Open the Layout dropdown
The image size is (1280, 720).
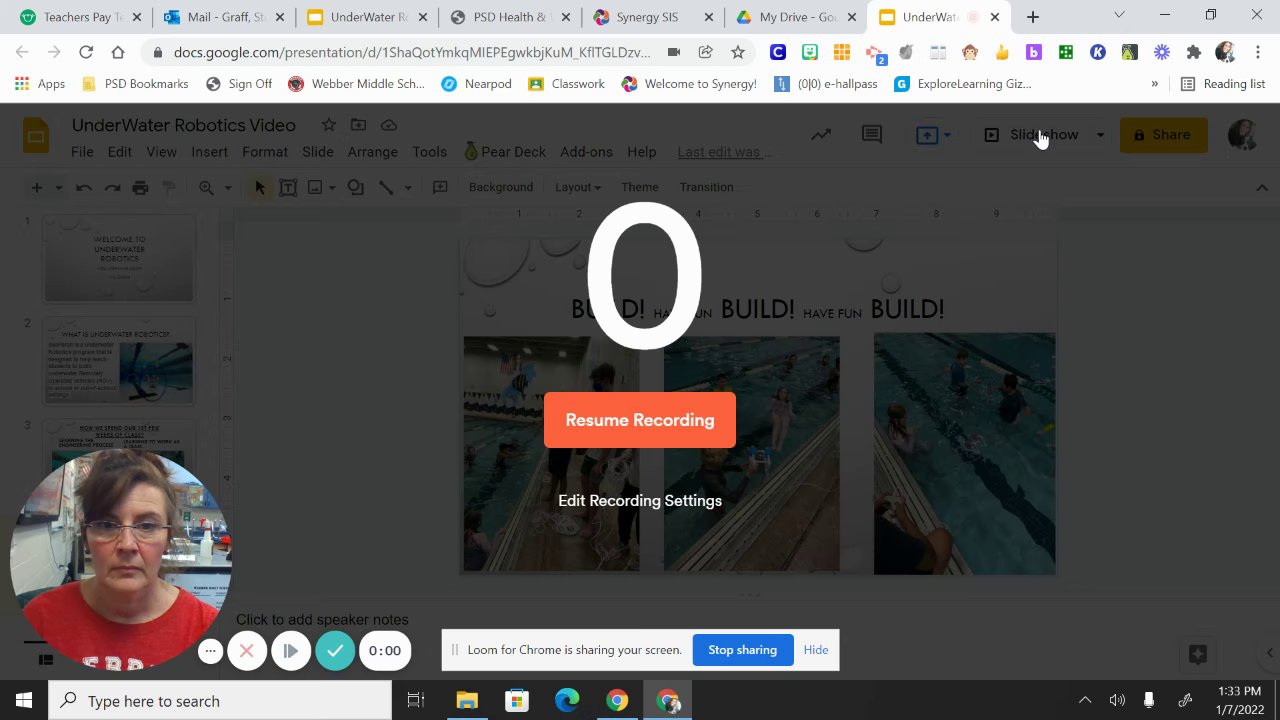[x=578, y=187]
